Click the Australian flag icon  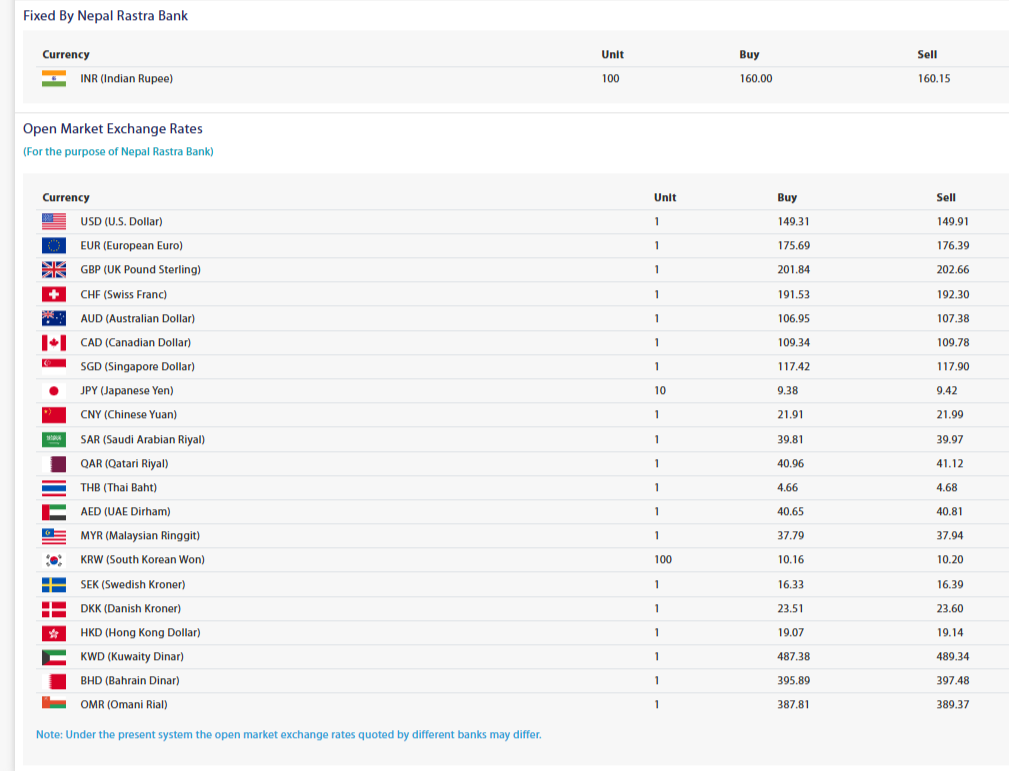pyautogui.click(x=54, y=318)
